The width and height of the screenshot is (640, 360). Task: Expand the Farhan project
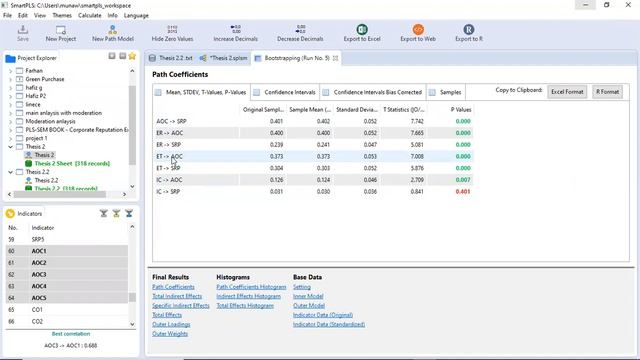click(x=10, y=71)
